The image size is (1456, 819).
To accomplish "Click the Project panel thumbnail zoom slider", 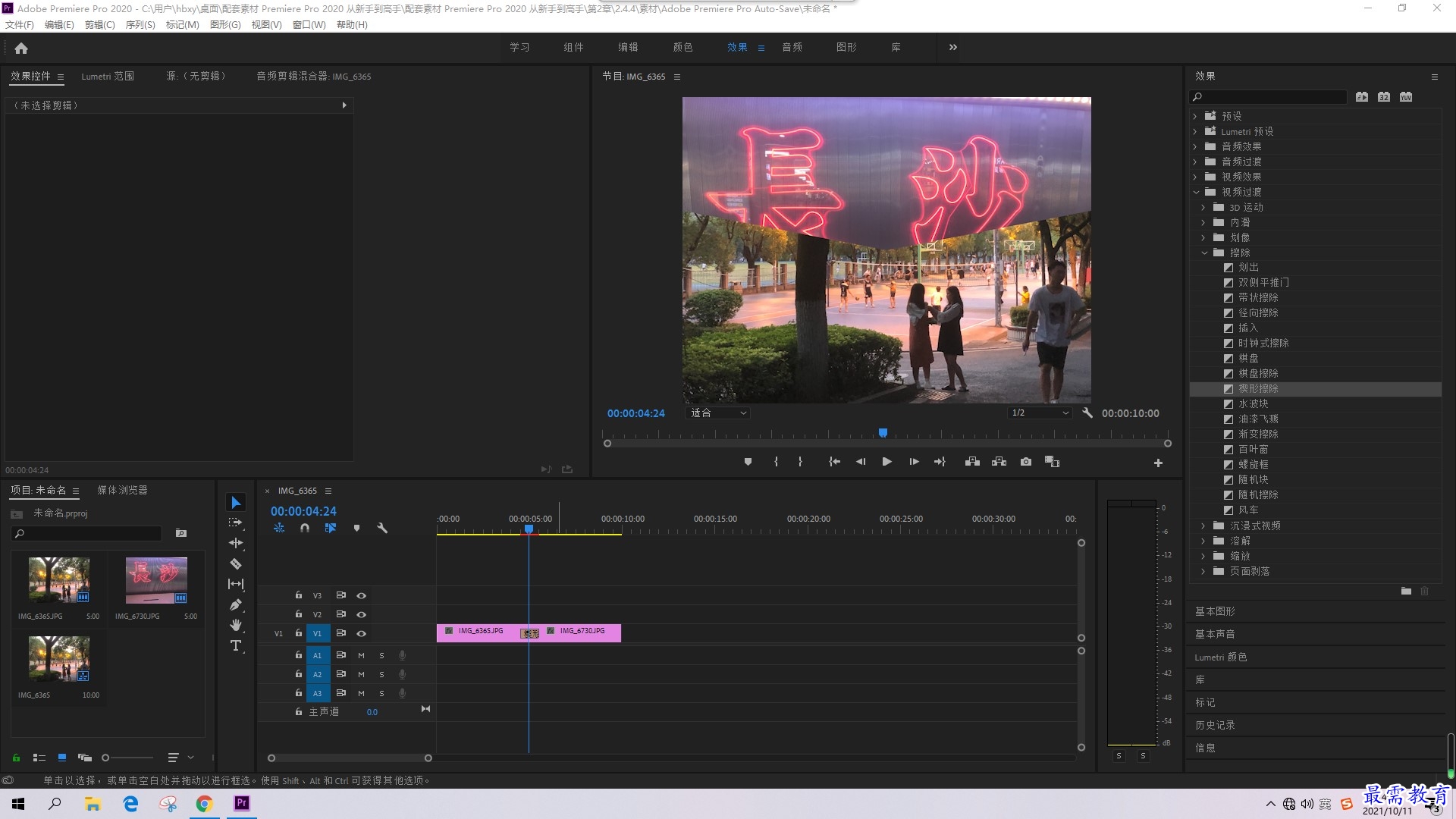I will click(x=127, y=758).
